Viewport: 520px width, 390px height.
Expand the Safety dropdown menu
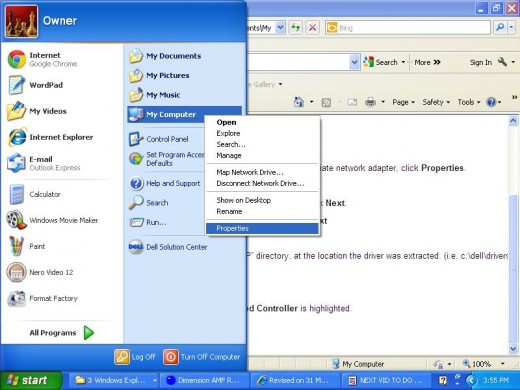[x=436, y=102]
